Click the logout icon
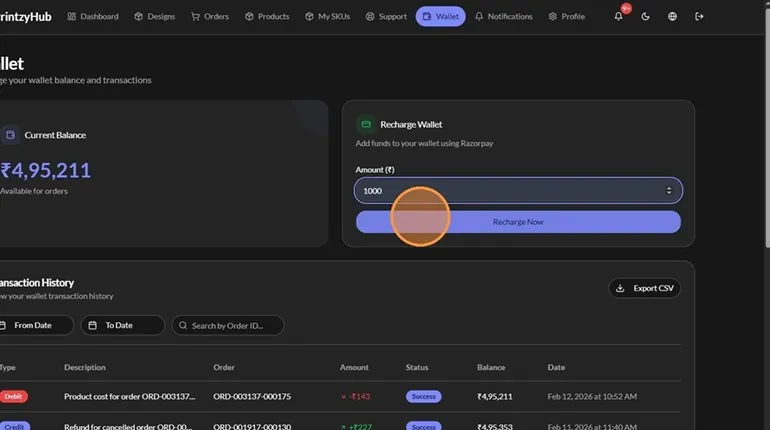 click(x=699, y=16)
